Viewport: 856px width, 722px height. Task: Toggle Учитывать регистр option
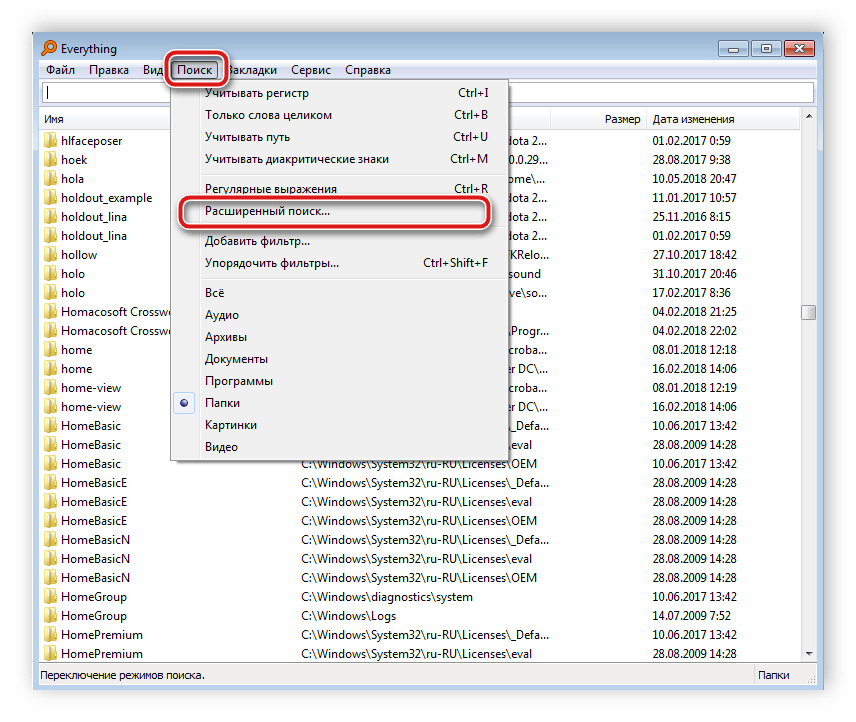click(340, 93)
